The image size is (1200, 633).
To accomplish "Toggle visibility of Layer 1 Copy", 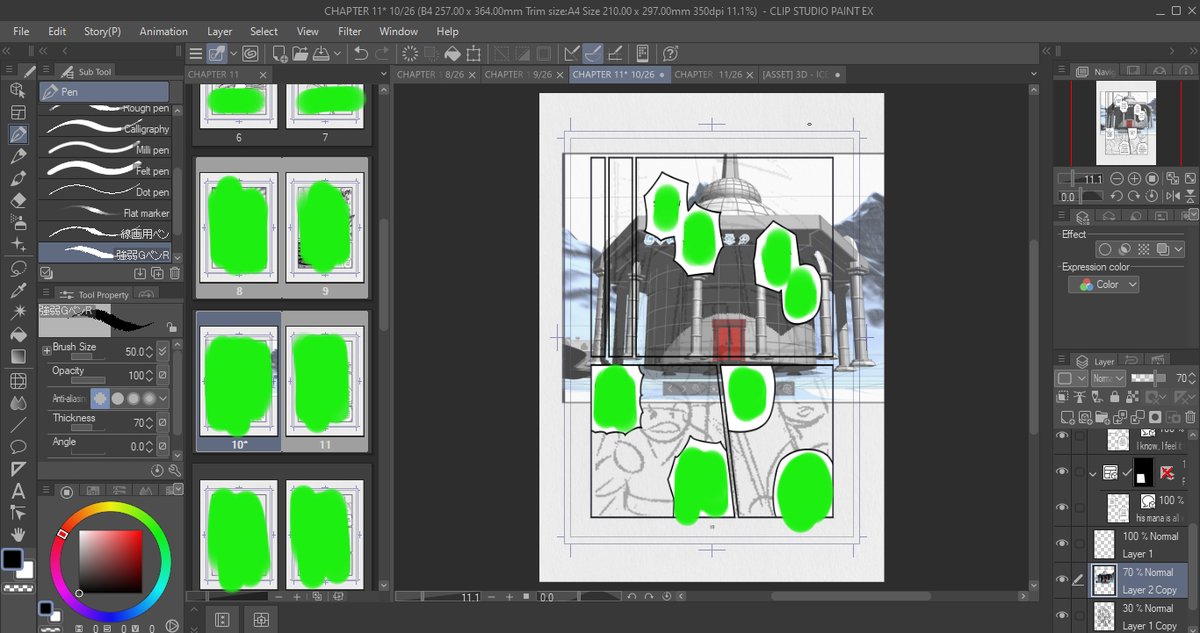I will coord(1063,616).
